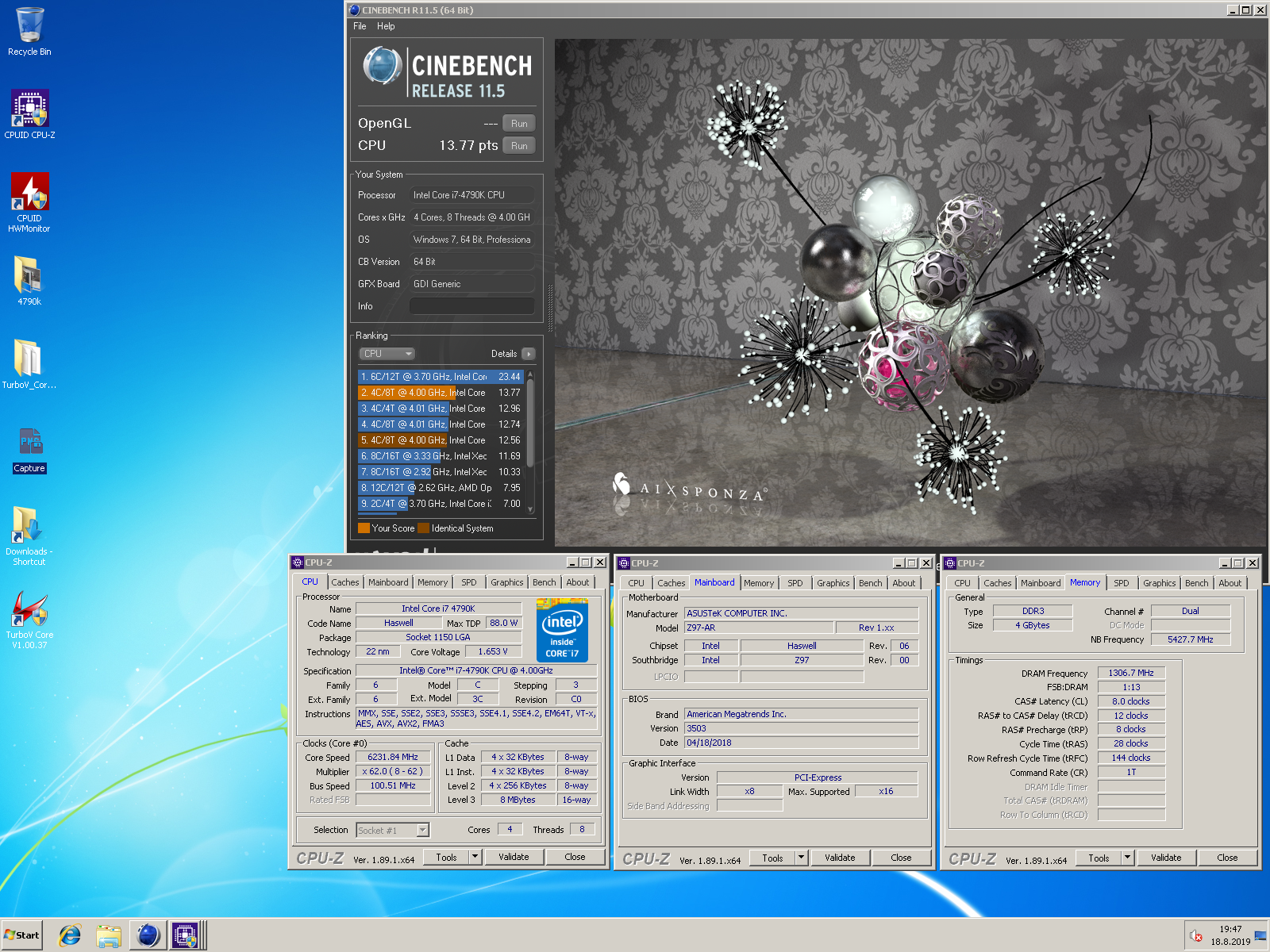Viewport: 1270px width, 952px height.
Task: Open the Ranking CPU dropdown
Action: point(387,354)
